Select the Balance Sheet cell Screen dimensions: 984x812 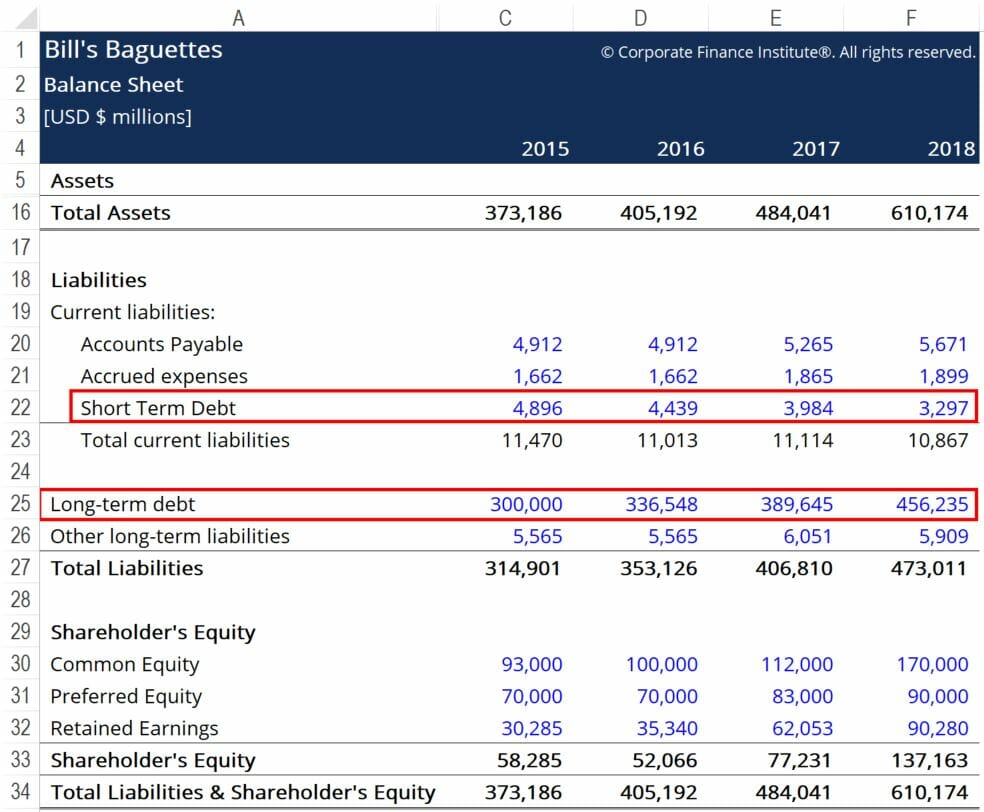pos(113,85)
